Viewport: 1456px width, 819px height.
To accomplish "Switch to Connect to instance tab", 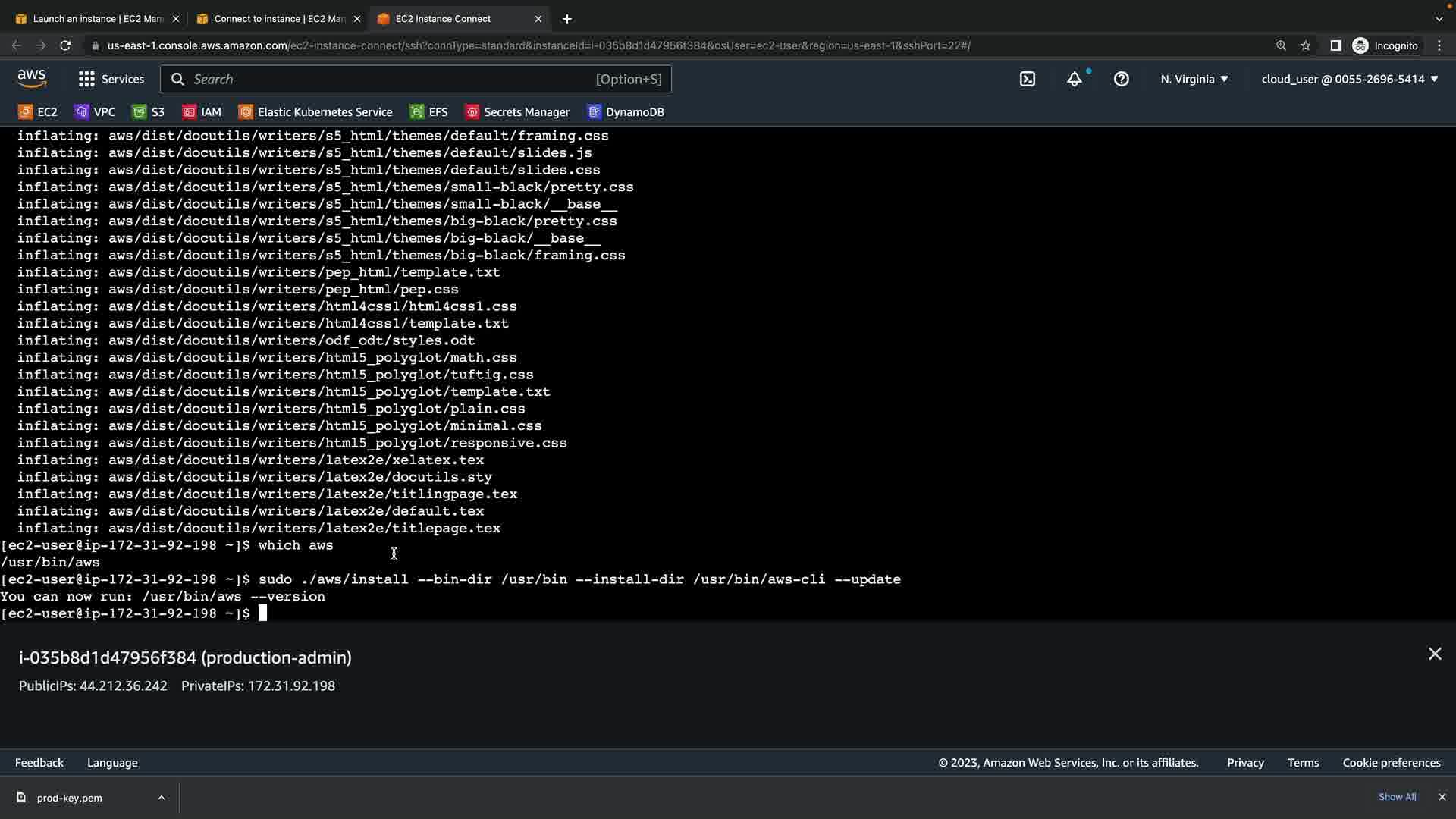I will pyautogui.click(x=278, y=19).
